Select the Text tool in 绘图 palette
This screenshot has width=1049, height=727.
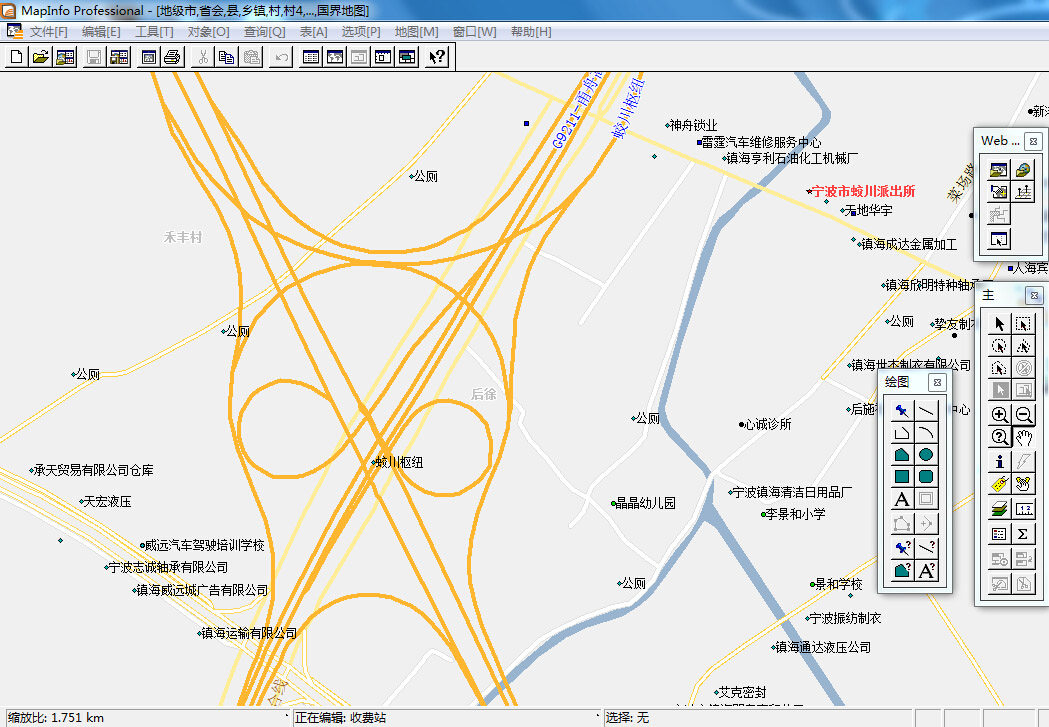[902, 499]
